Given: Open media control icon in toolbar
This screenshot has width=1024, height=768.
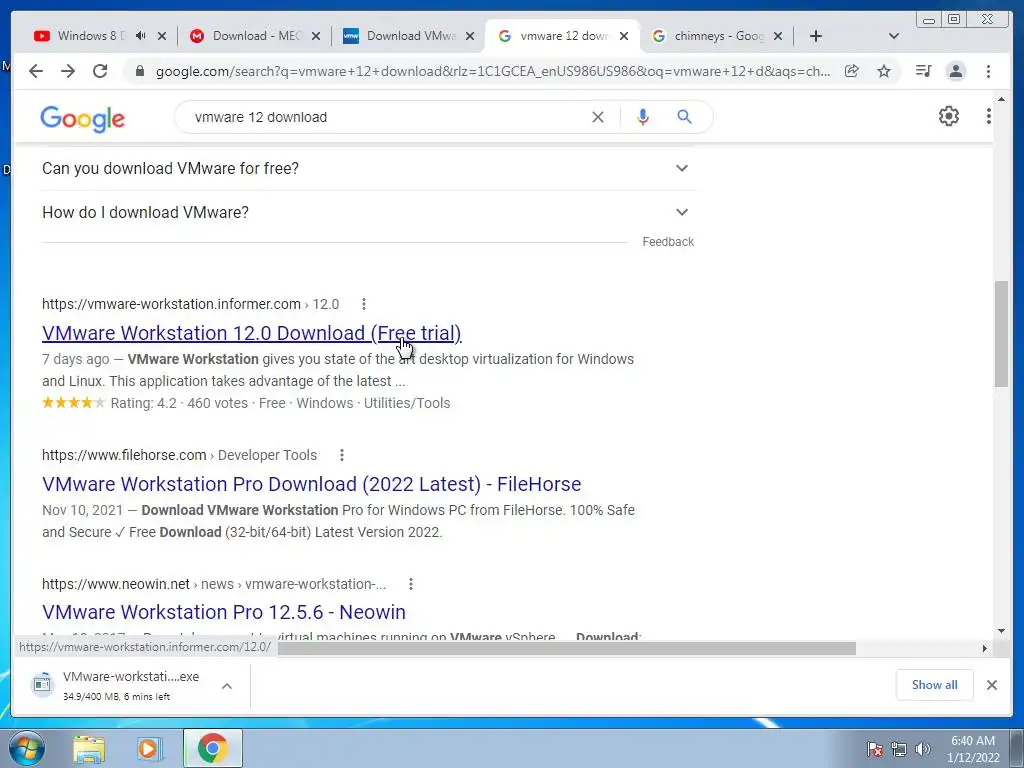Looking at the screenshot, I should [923, 71].
